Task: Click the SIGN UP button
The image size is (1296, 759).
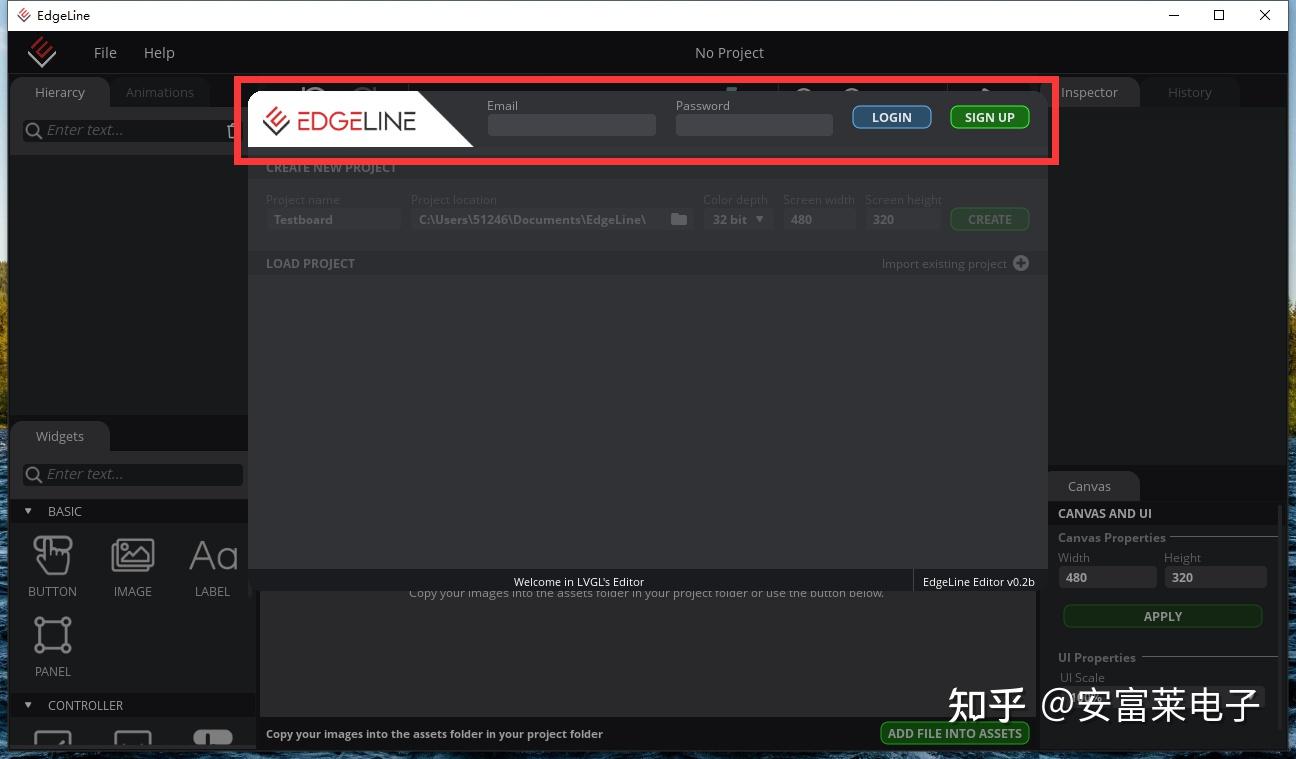Action: pos(989,117)
